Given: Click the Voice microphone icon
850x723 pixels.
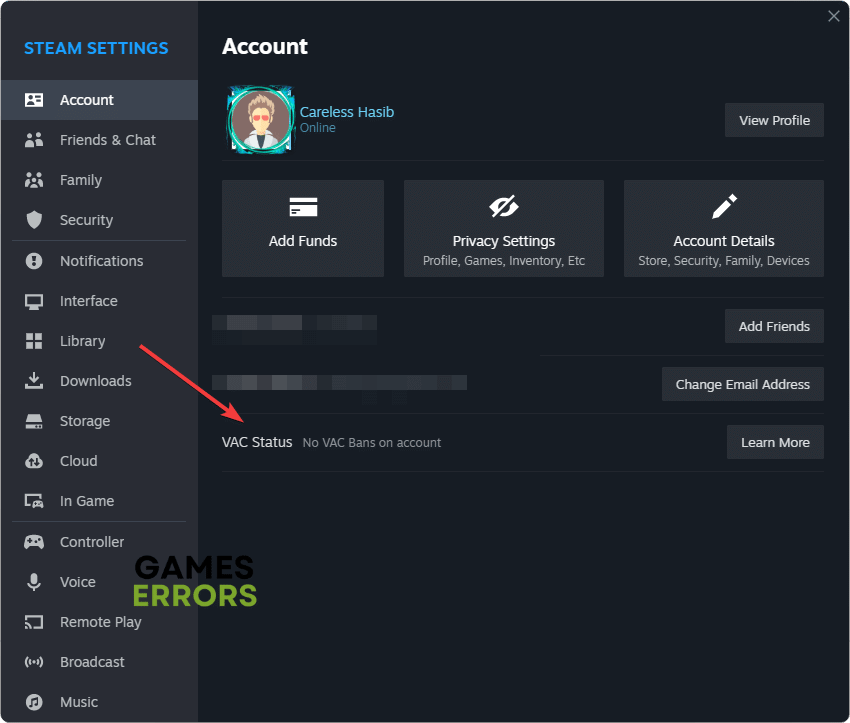Looking at the screenshot, I should 34,582.
